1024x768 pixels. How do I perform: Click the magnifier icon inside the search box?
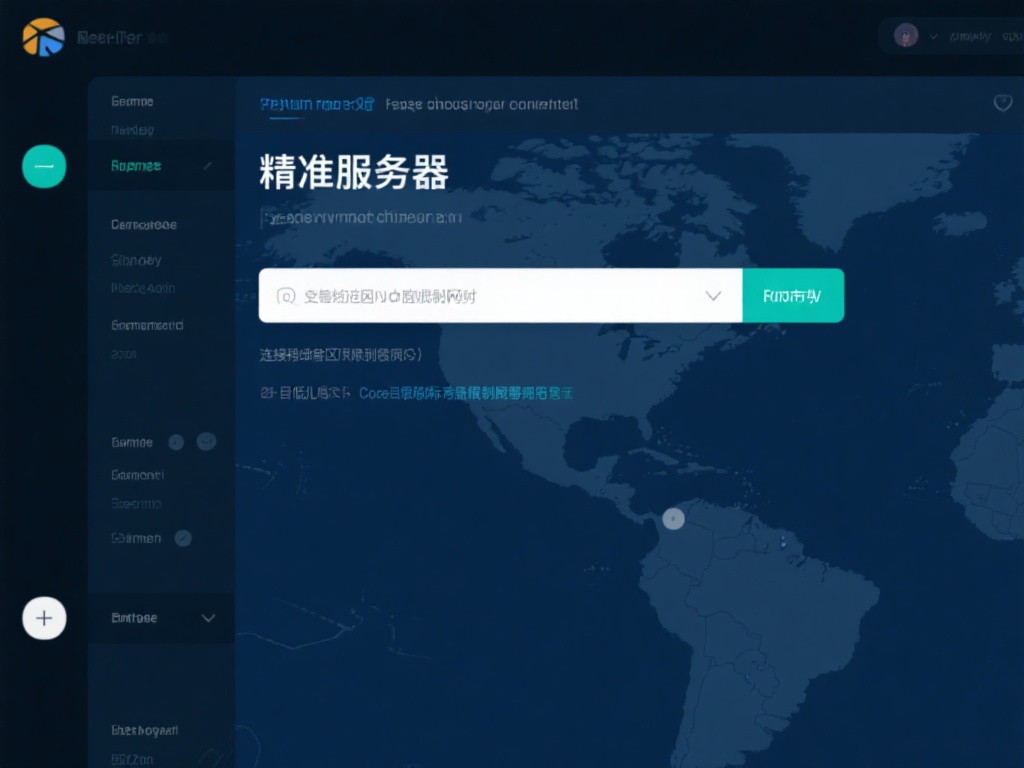click(285, 295)
